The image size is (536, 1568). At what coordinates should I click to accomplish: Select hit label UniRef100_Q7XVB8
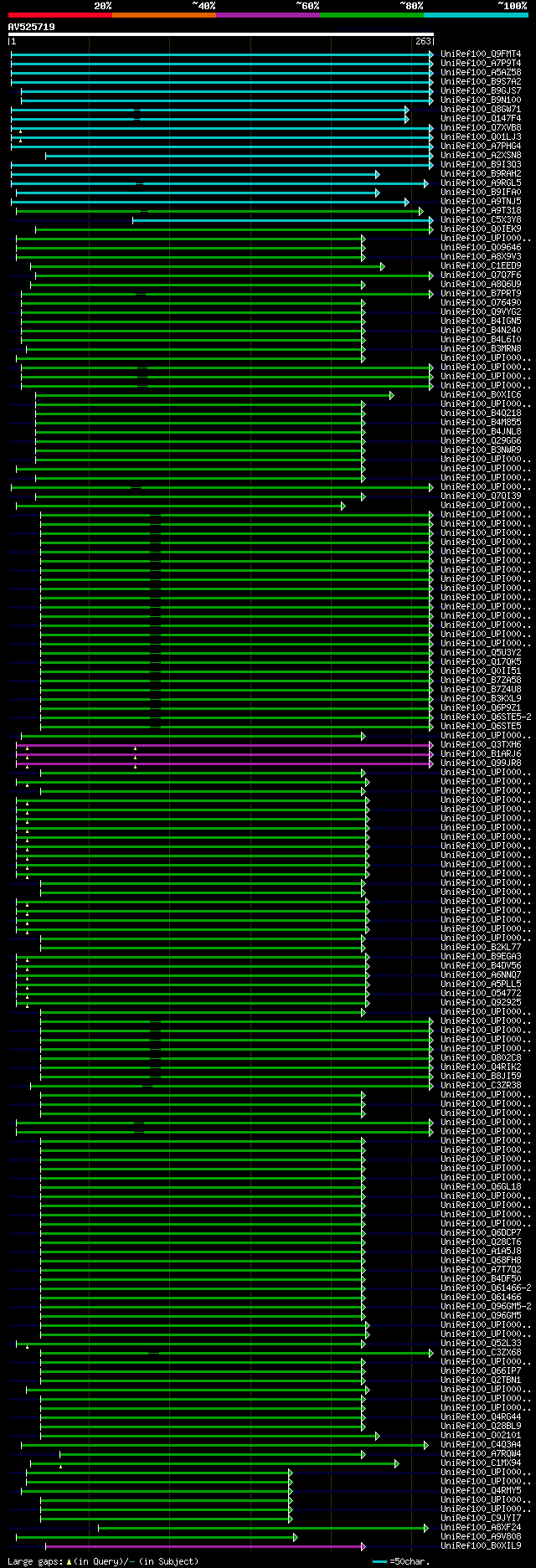pos(481,128)
